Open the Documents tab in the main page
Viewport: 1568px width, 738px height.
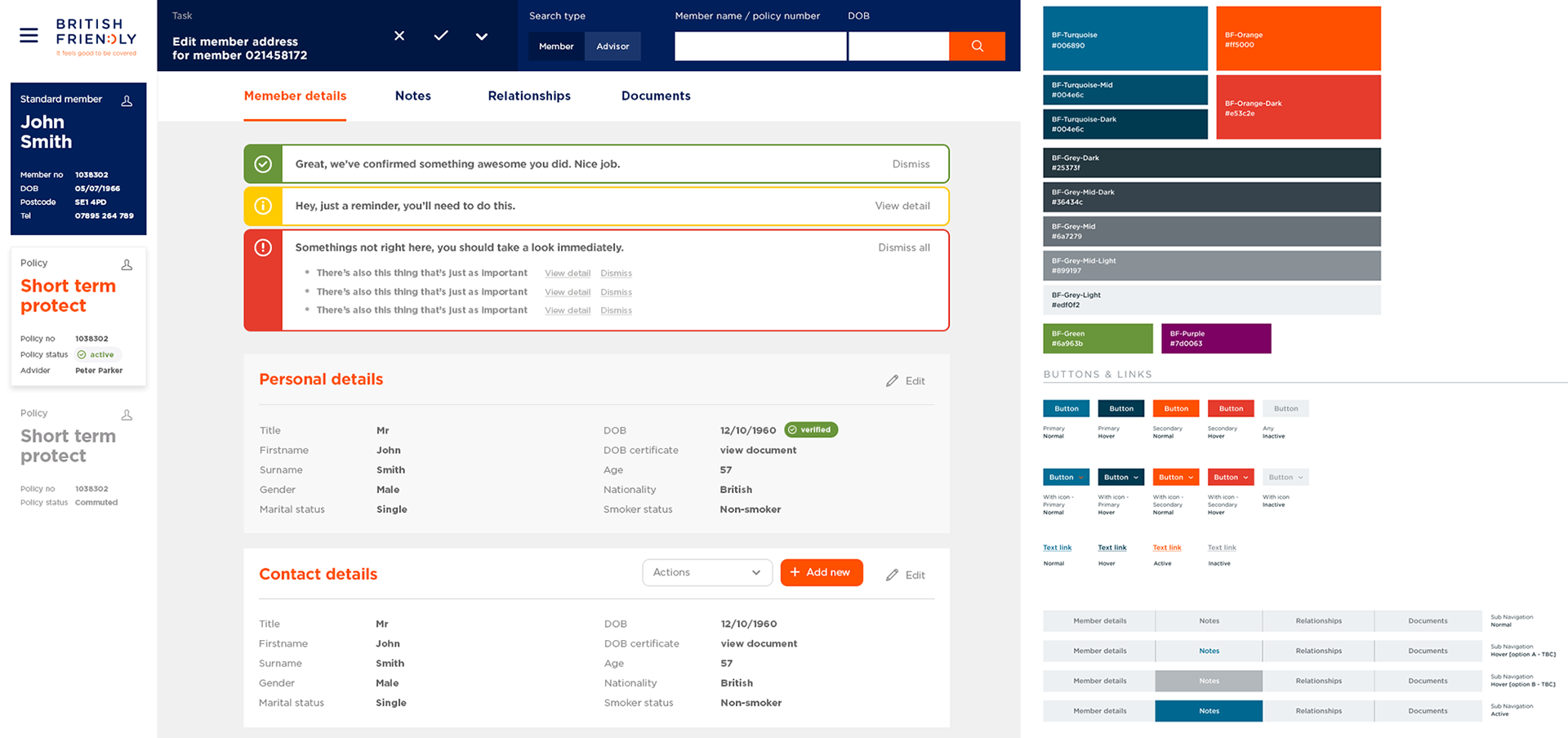coord(656,96)
